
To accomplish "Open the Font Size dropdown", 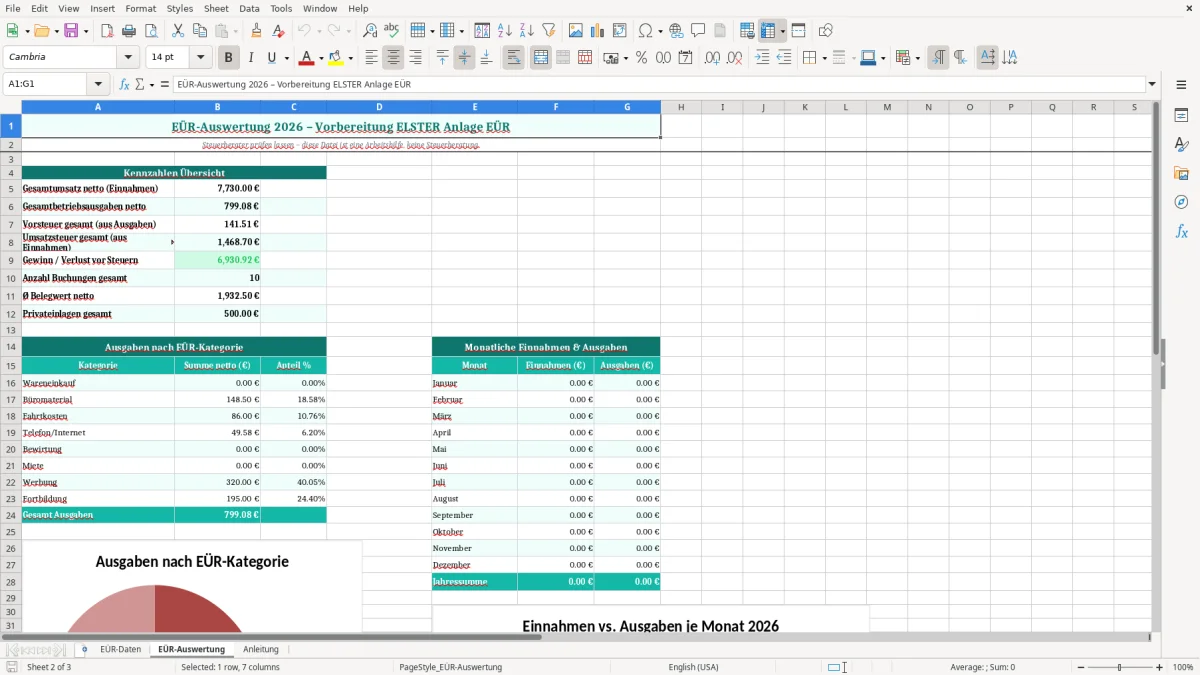I will (201, 58).
